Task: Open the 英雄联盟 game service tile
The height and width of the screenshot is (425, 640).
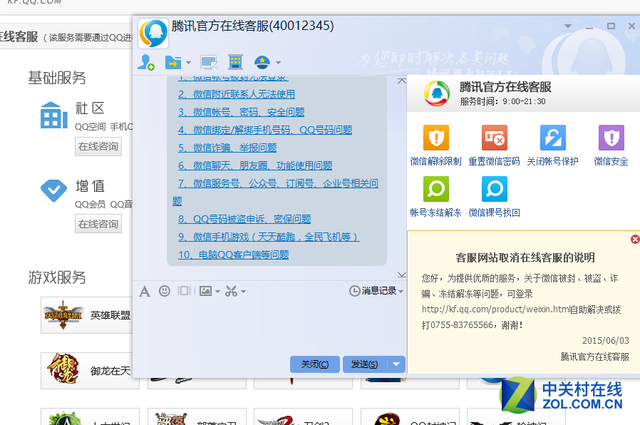Action: [87, 315]
